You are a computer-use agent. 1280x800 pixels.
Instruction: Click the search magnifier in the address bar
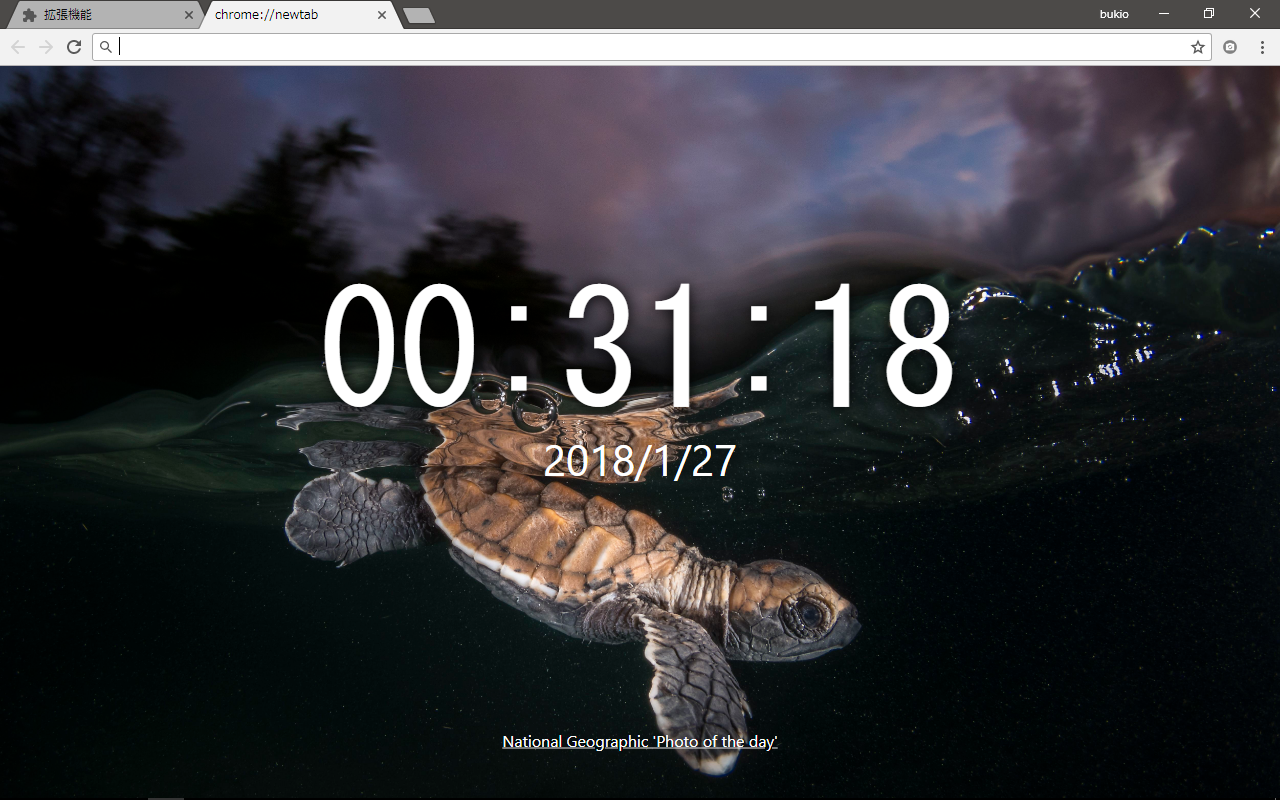[106, 46]
